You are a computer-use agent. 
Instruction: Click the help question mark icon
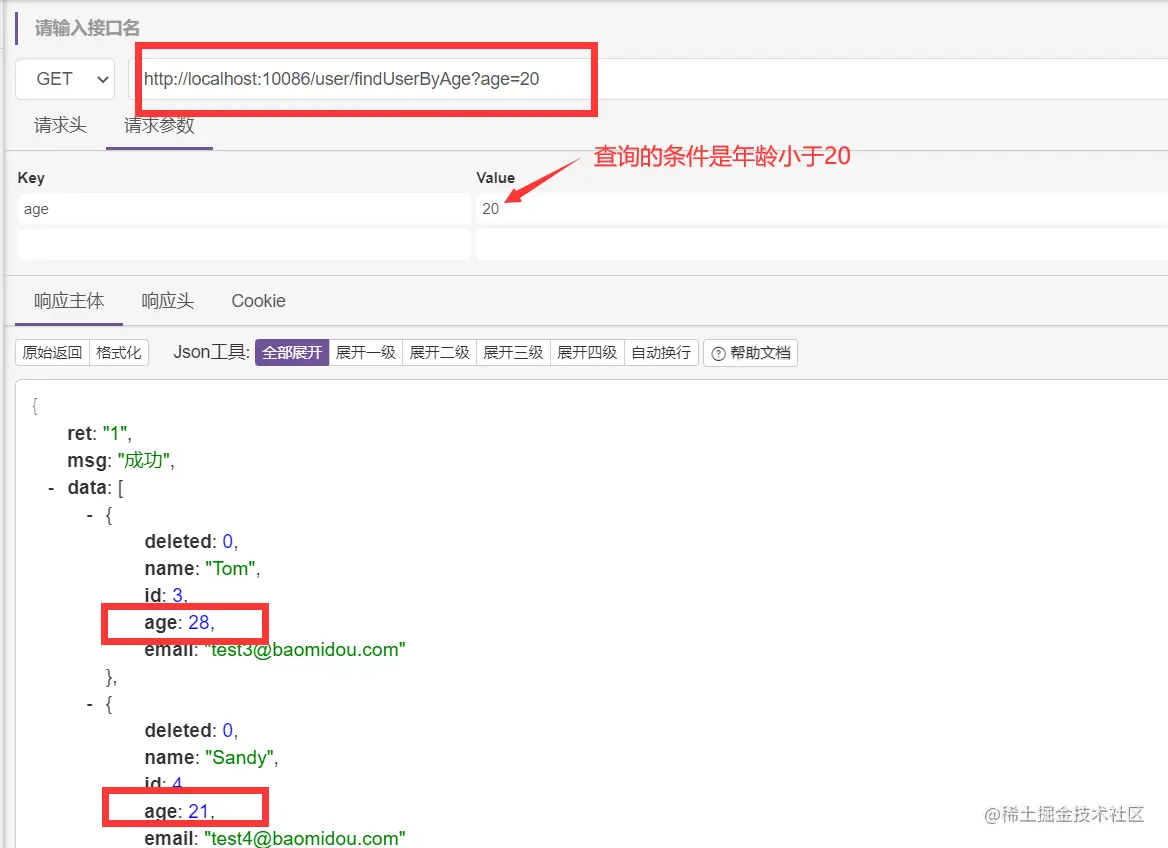click(718, 353)
